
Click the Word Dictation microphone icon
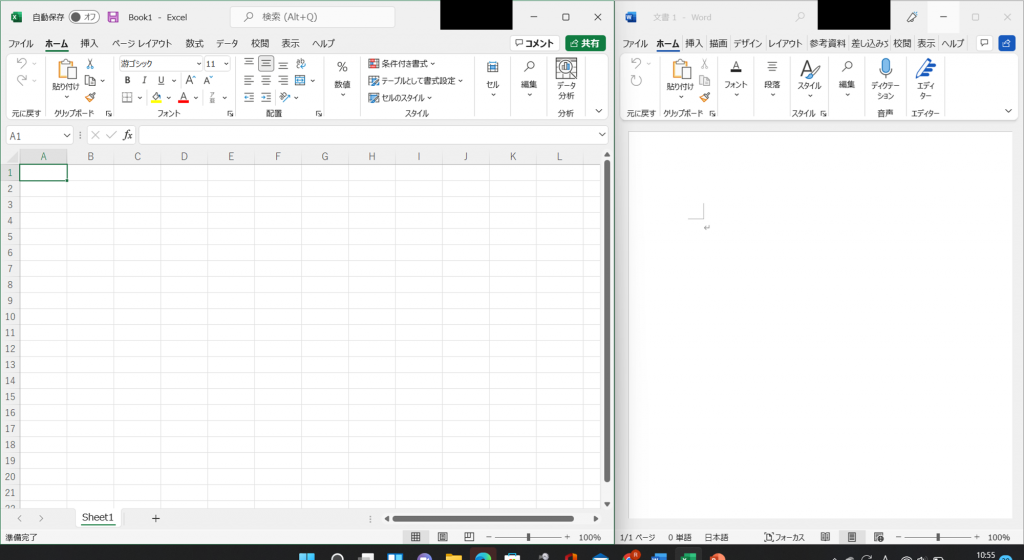885,67
